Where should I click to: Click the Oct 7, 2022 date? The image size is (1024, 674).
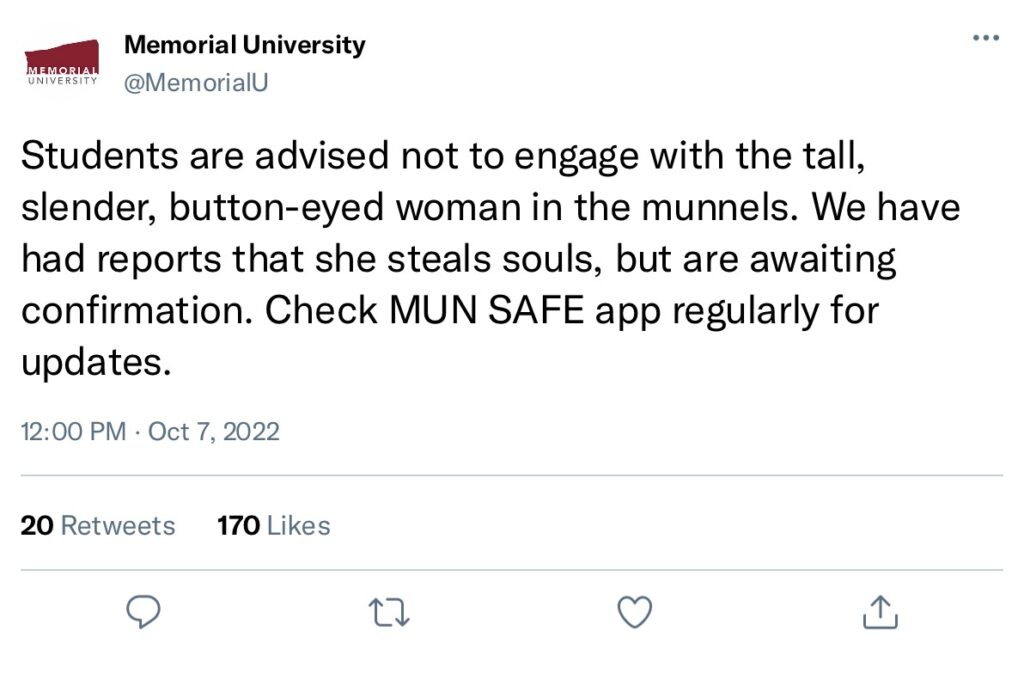point(214,432)
